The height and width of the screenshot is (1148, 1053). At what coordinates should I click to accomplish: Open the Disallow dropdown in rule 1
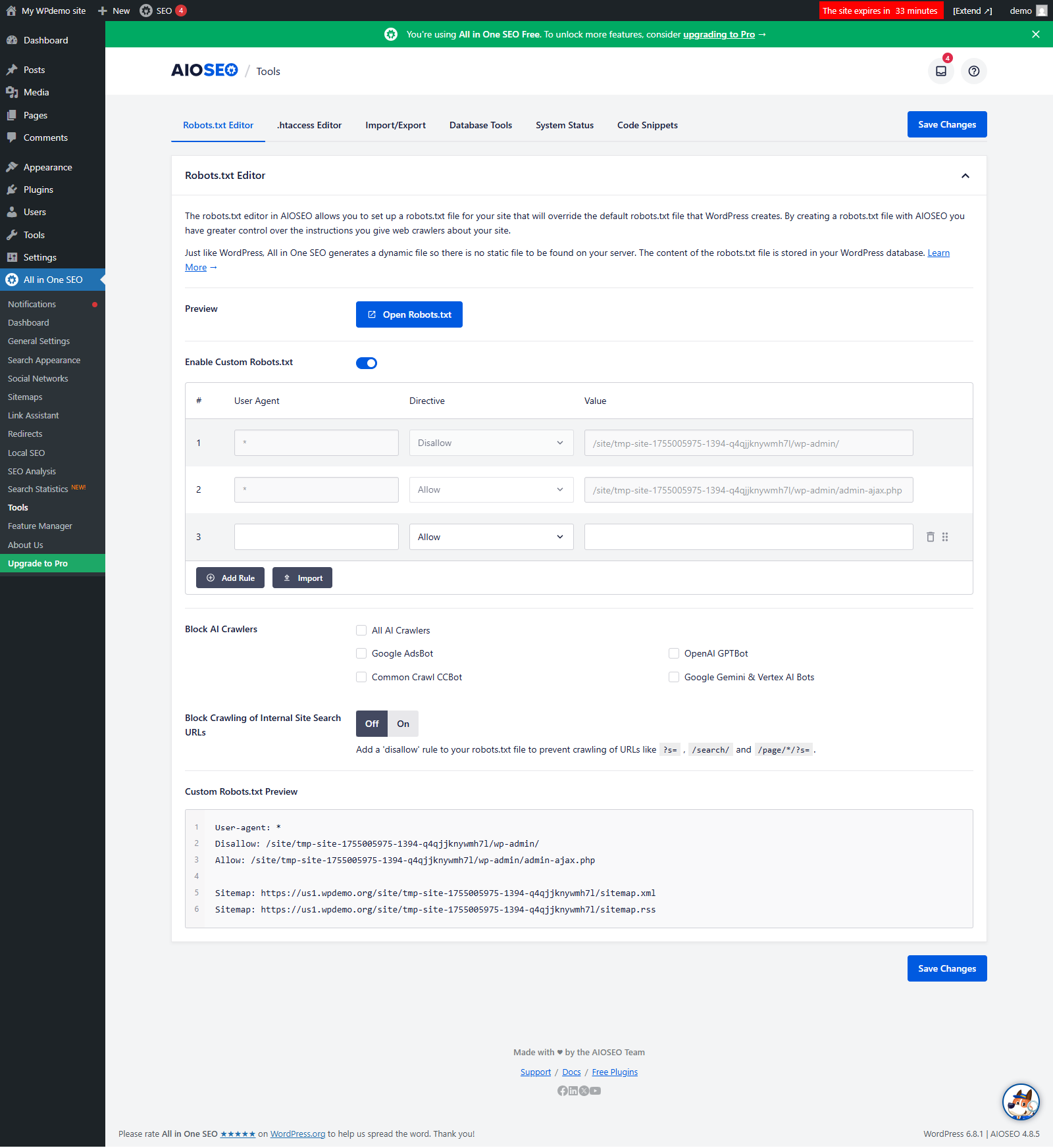[x=491, y=443]
